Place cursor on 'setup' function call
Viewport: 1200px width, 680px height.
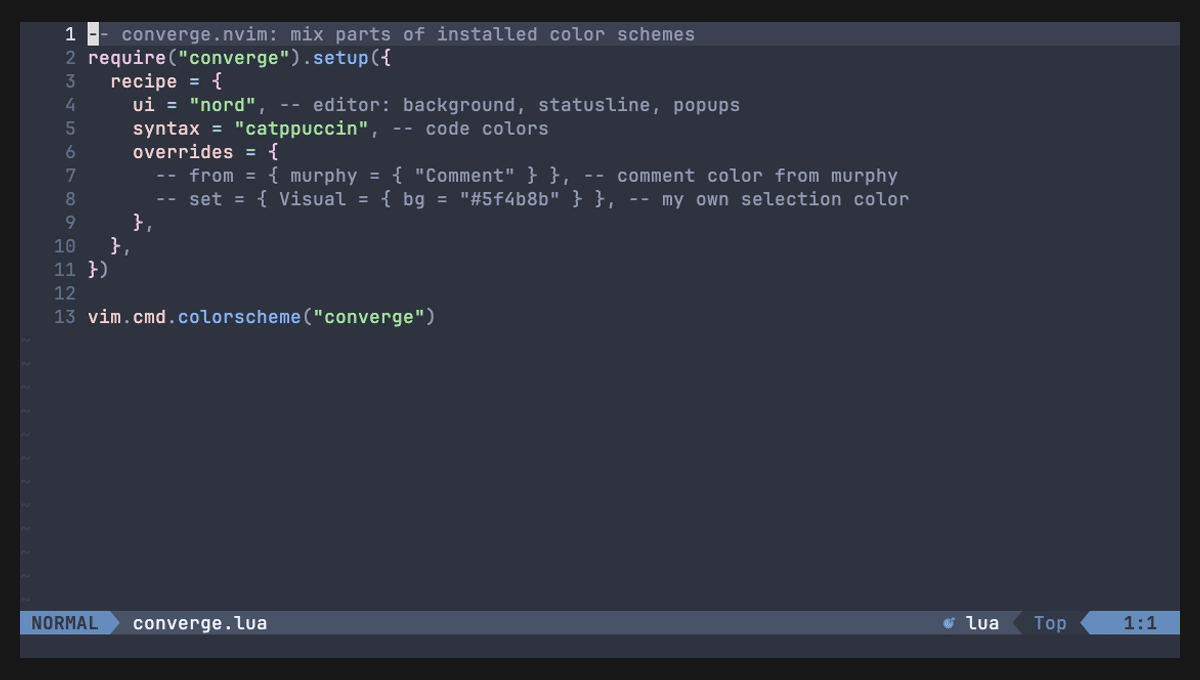341,58
